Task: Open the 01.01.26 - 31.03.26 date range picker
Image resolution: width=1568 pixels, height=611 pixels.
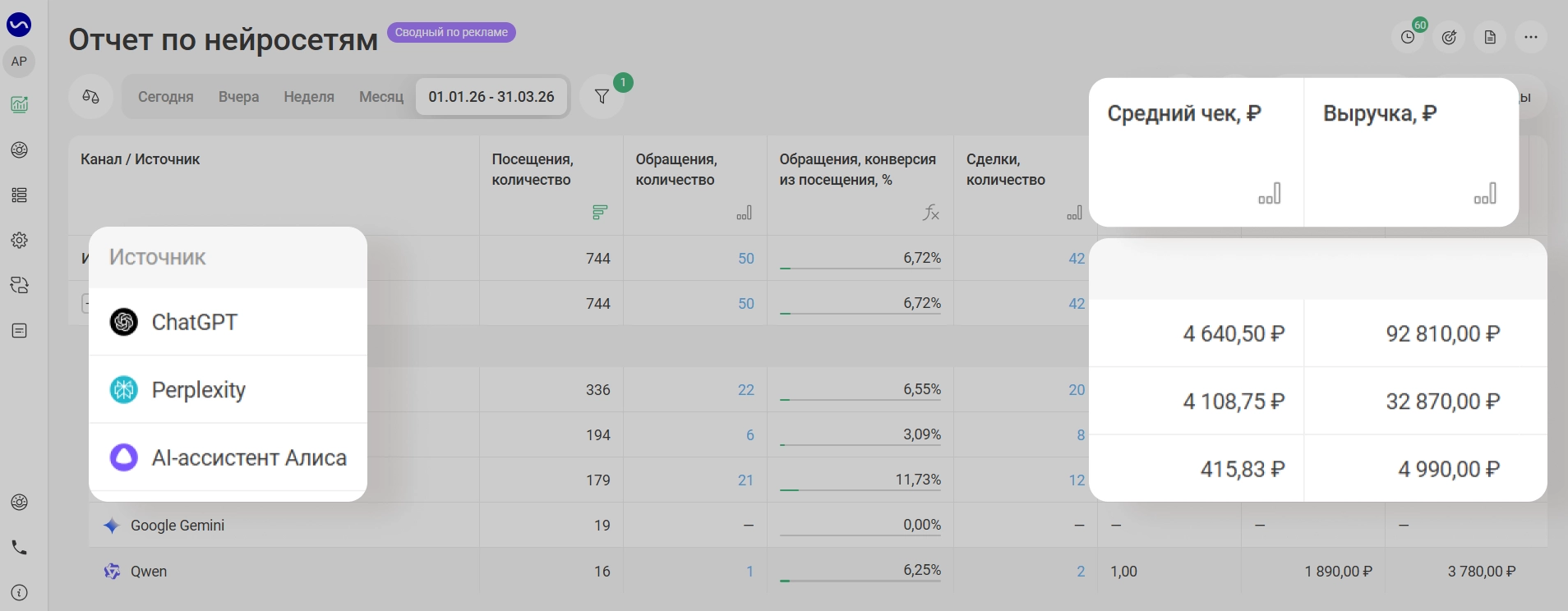Action: 491,97
